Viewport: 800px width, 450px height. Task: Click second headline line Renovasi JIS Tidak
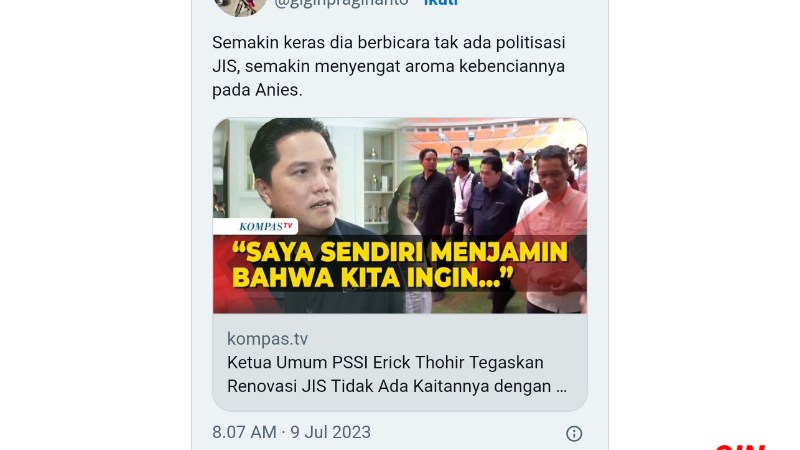coord(397,386)
